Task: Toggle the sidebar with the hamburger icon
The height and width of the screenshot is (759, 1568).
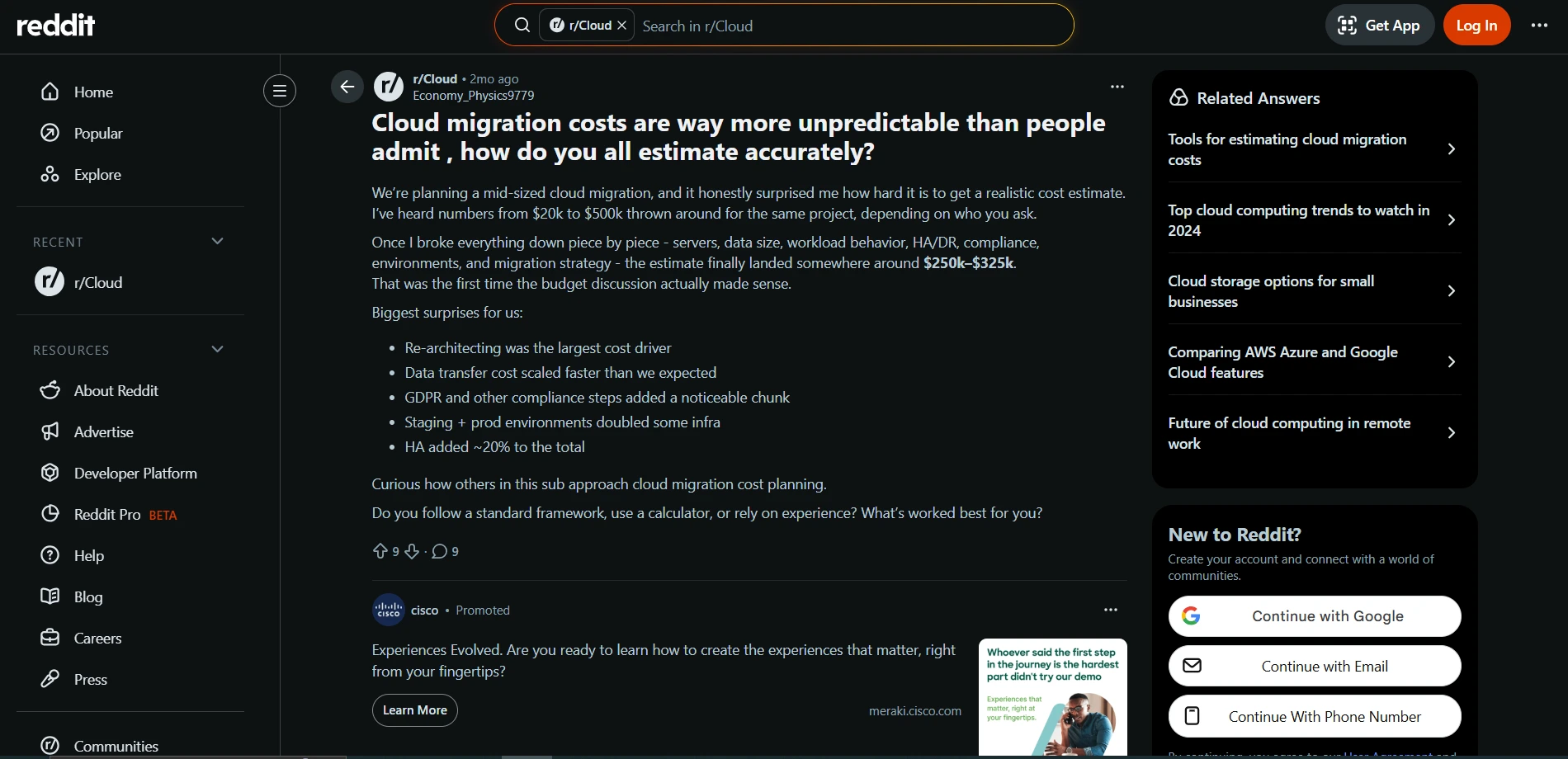Action: (279, 91)
